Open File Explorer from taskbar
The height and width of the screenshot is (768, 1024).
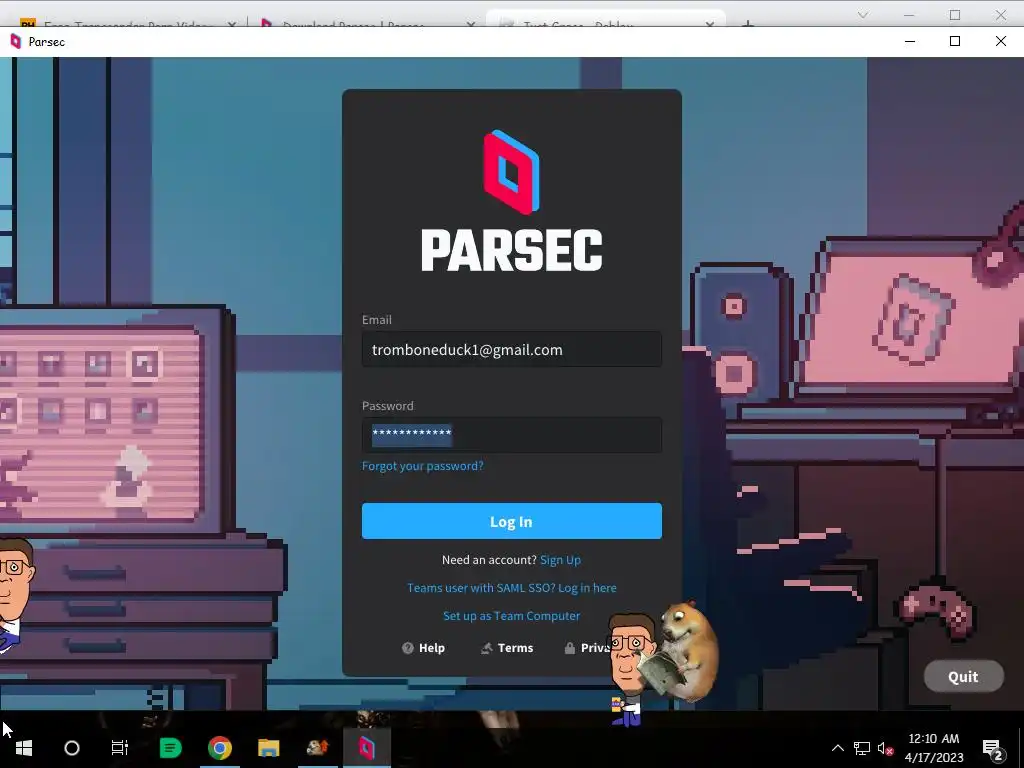click(268, 748)
